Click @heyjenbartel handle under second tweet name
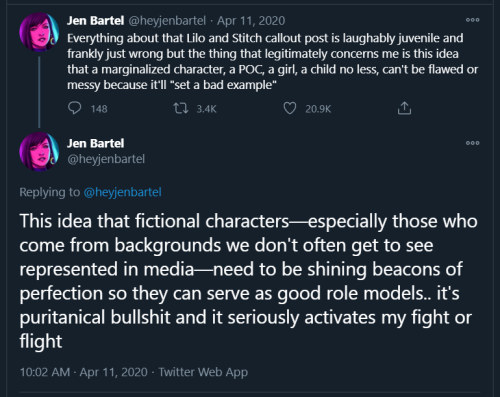Screen dimensions: 500x397 (106, 159)
